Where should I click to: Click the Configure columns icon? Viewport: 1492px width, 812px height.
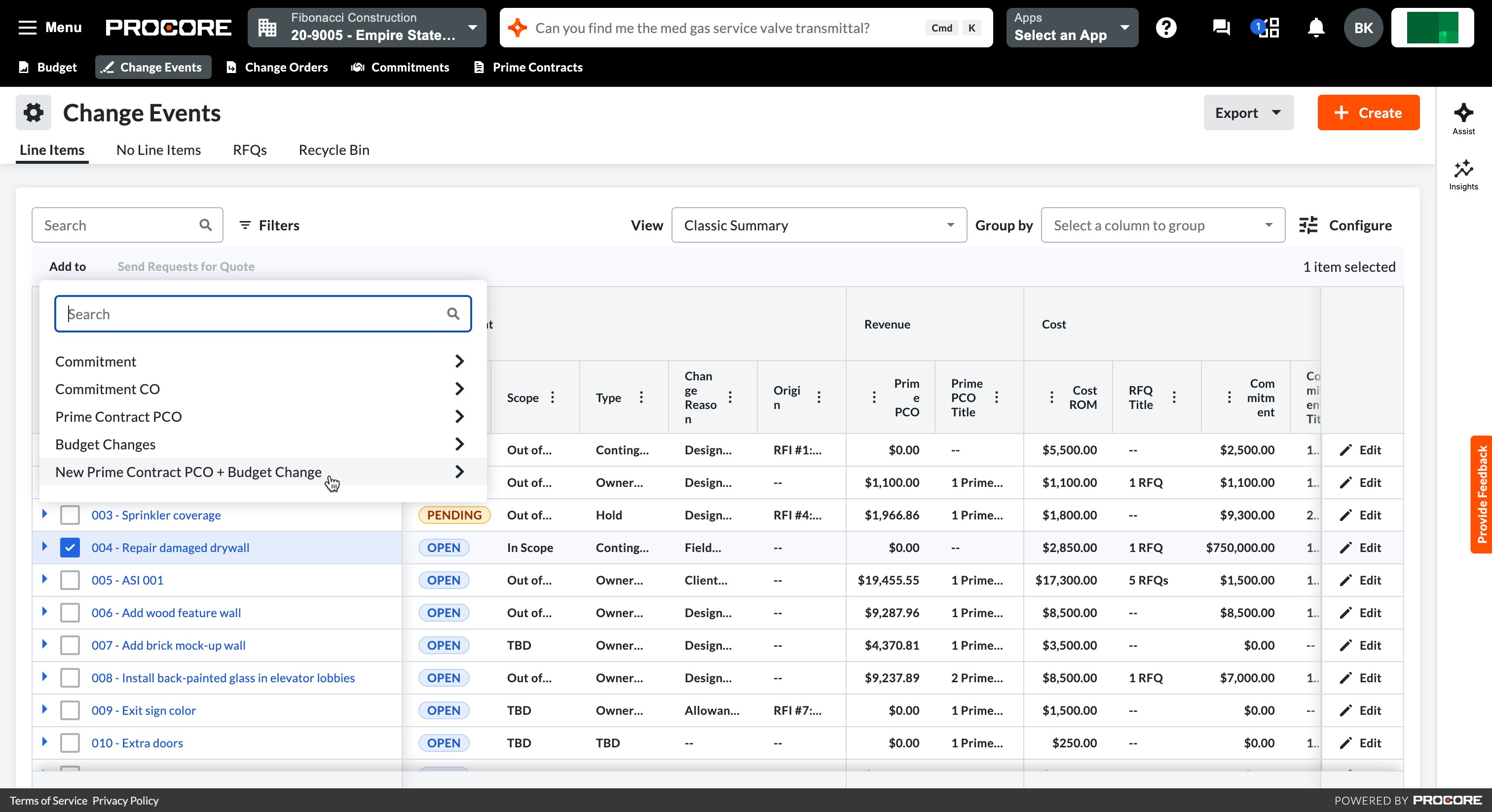[1308, 225]
